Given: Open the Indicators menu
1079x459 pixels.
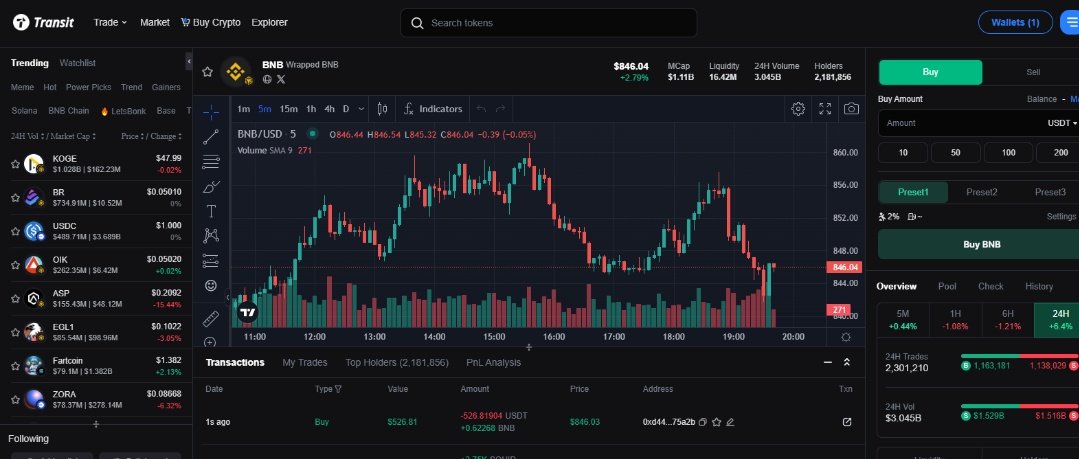Looking at the screenshot, I should [x=433, y=109].
